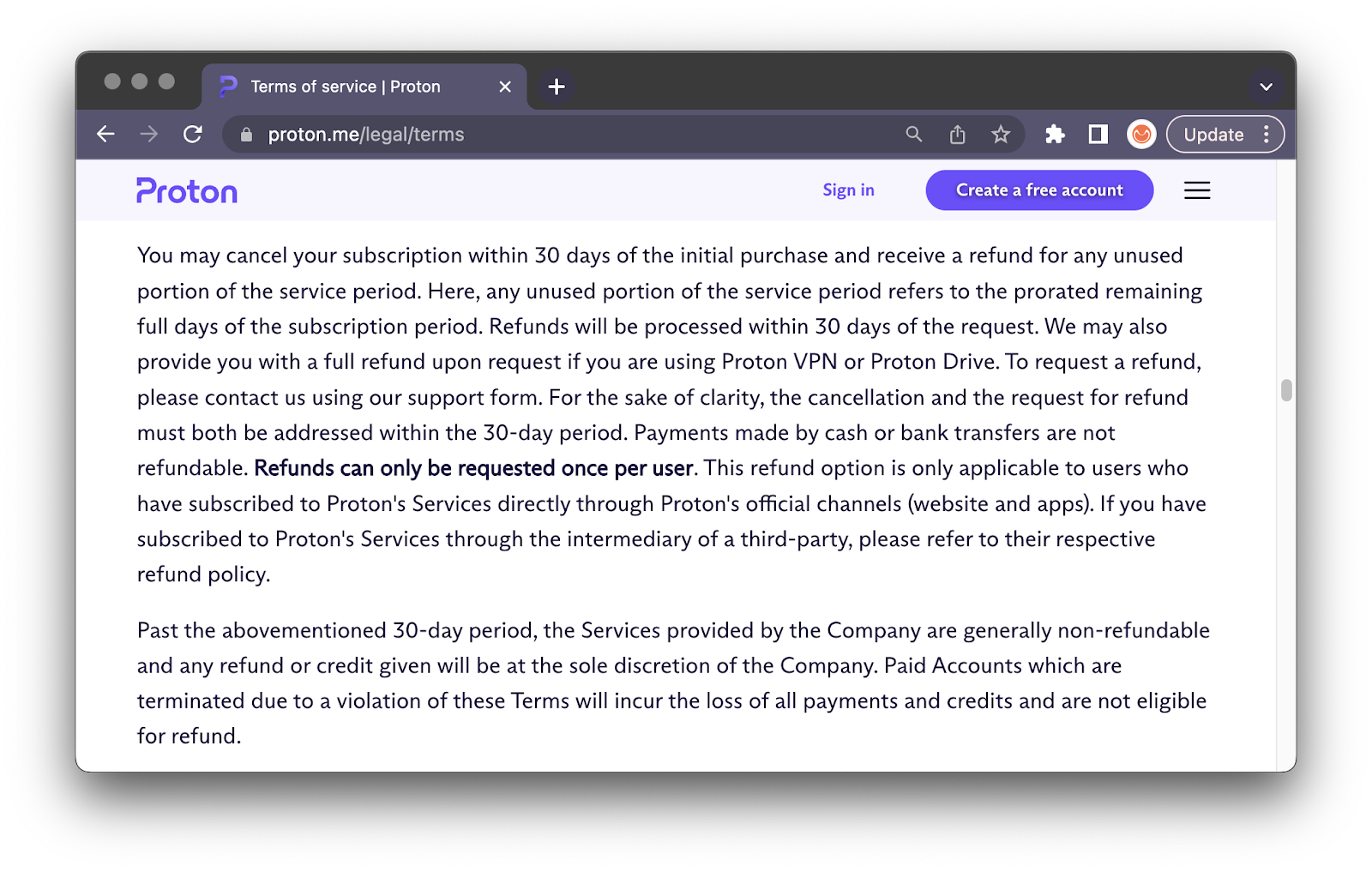Open the side panel icon

click(x=1098, y=135)
